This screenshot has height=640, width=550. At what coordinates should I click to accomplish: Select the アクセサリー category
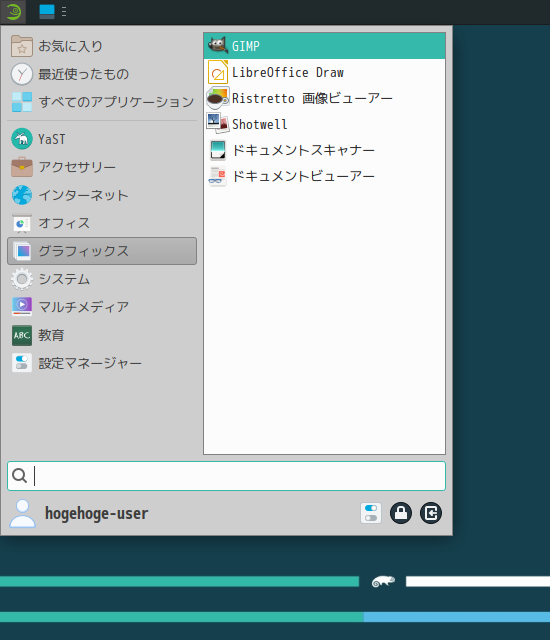click(102, 167)
